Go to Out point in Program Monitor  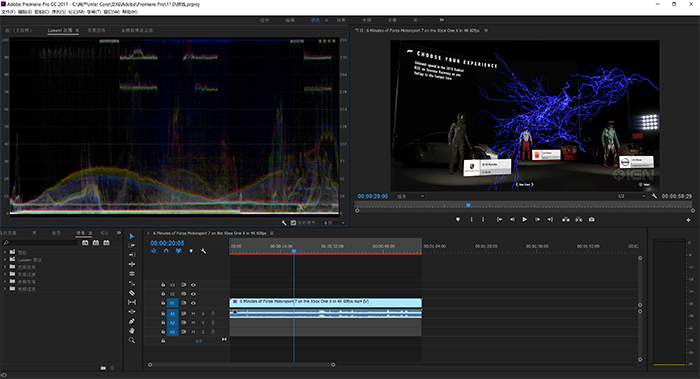(550, 219)
